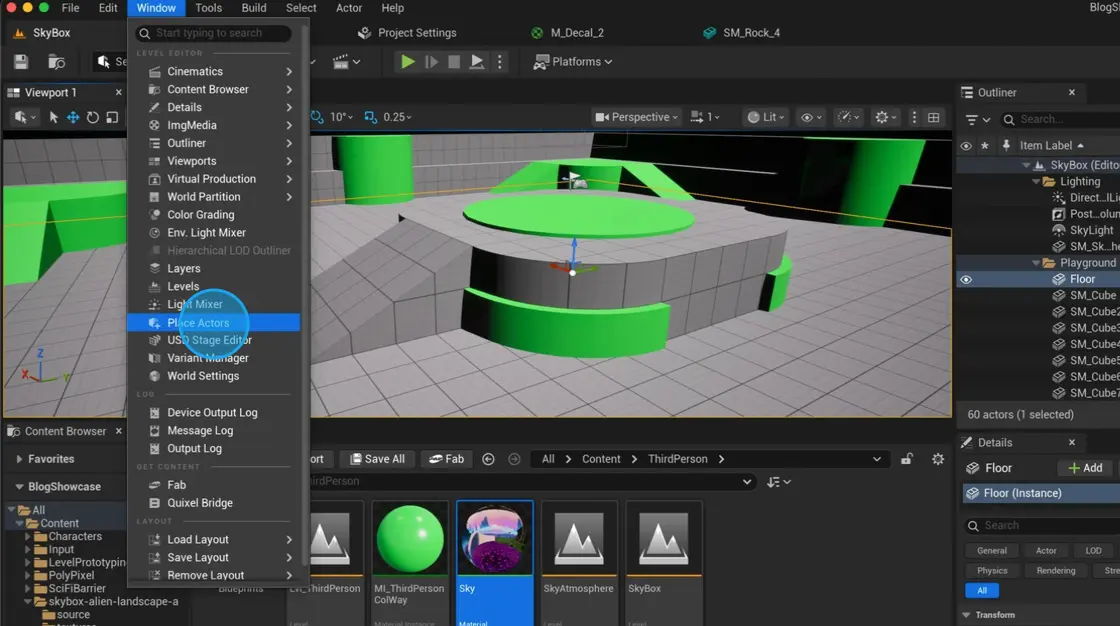Start playing the level in the viewport

[x=406, y=61]
